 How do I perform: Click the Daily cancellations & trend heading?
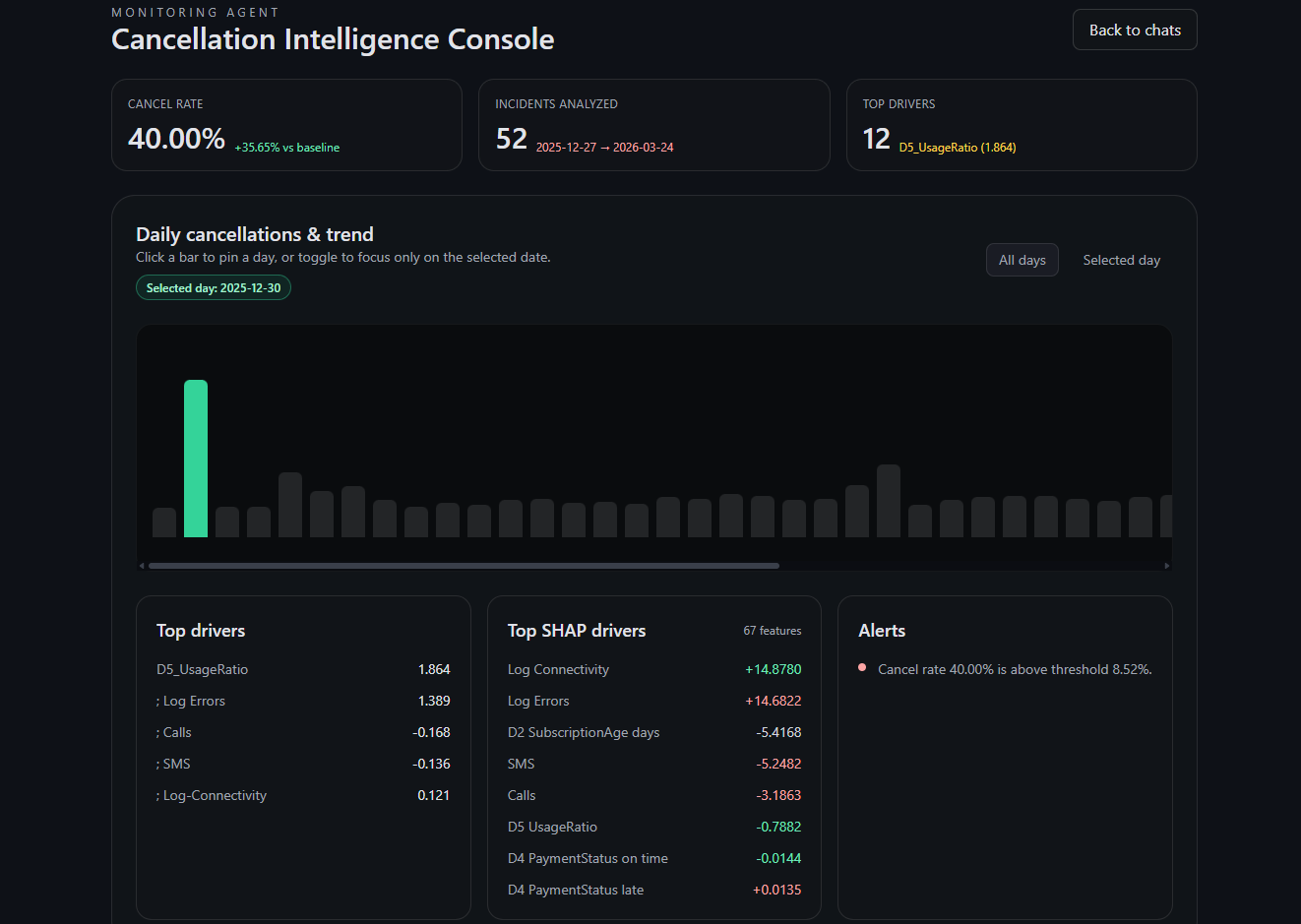(x=255, y=234)
